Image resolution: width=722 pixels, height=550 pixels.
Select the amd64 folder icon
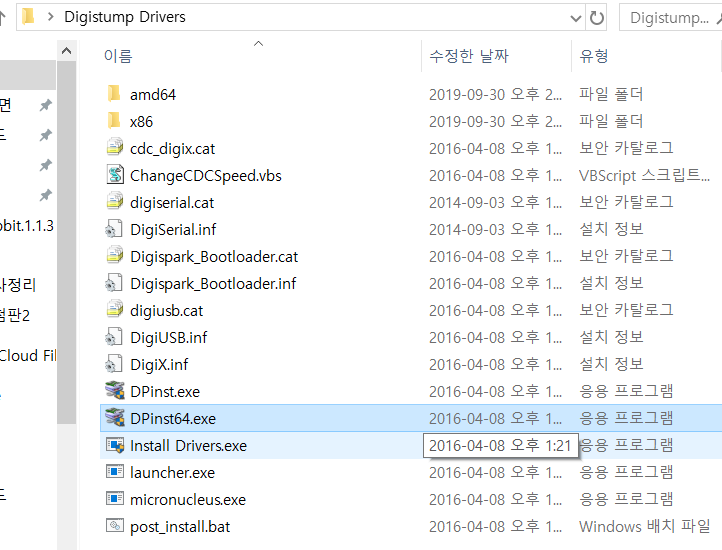click(114, 94)
